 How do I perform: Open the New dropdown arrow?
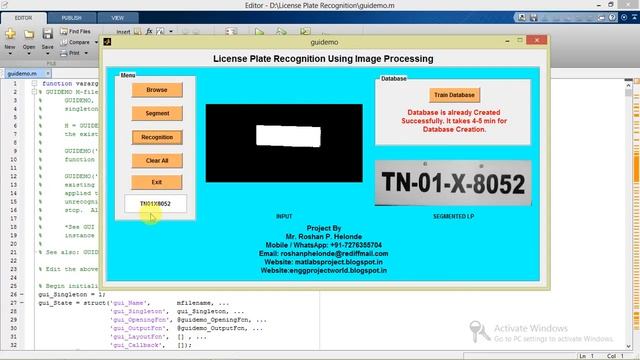point(10,53)
